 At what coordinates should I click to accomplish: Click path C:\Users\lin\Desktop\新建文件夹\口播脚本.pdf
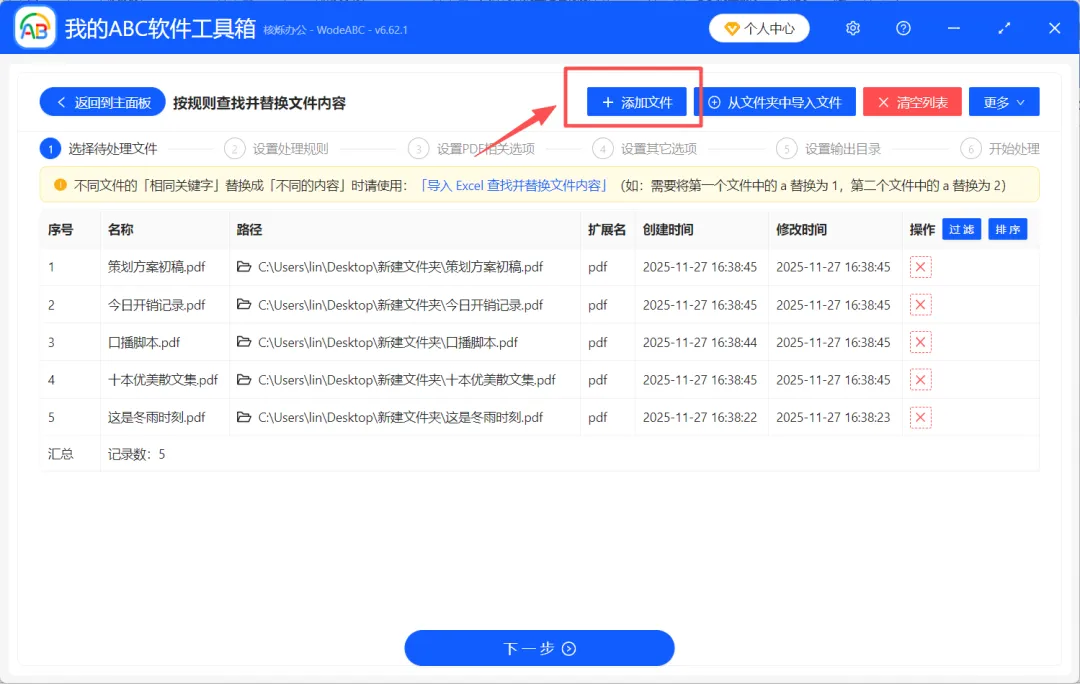[x=388, y=342]
